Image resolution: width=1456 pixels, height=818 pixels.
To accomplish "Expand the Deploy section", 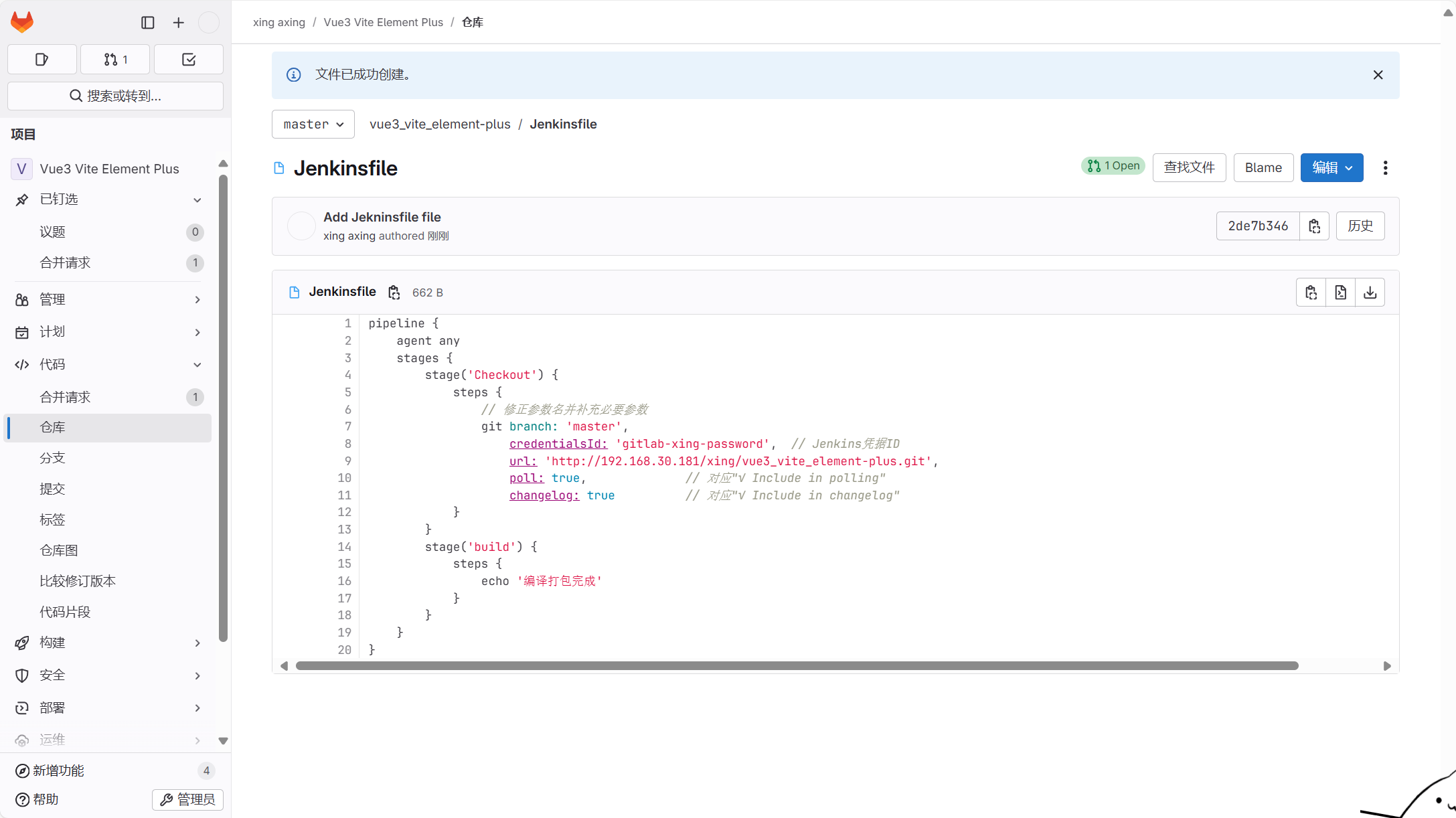I will click(108, 708).
